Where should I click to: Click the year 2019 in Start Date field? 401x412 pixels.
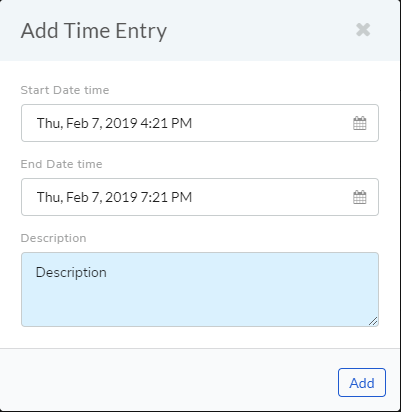coord(121,123)
